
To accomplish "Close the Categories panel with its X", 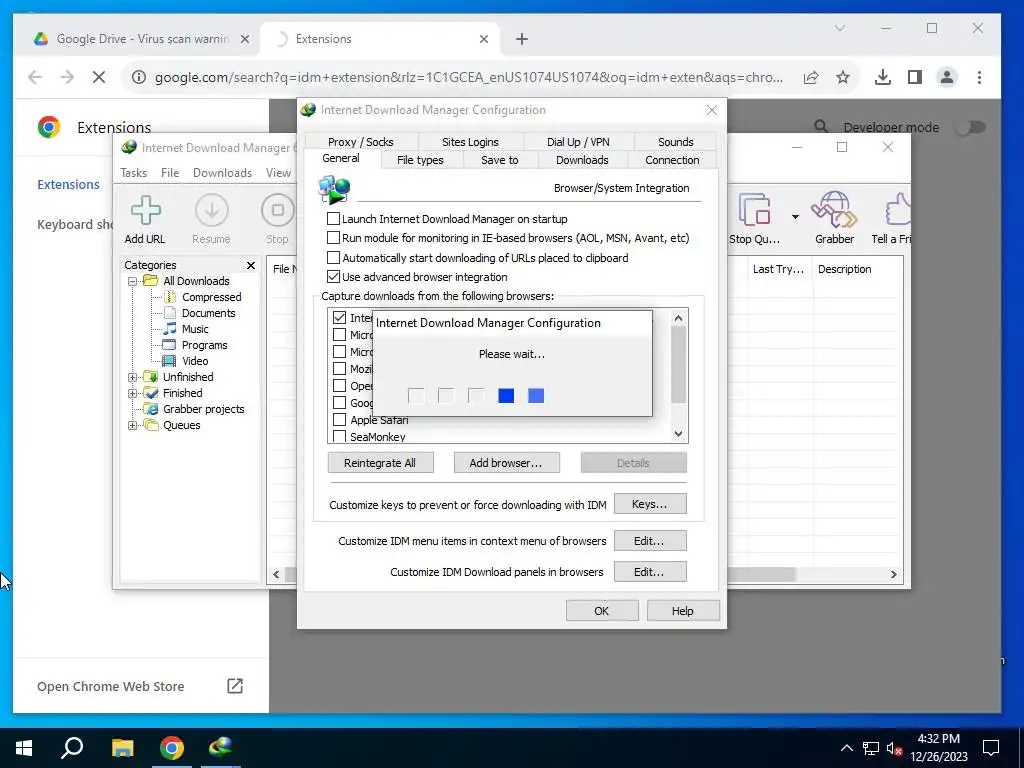I will pyautogui.click(x=251, y=265).
